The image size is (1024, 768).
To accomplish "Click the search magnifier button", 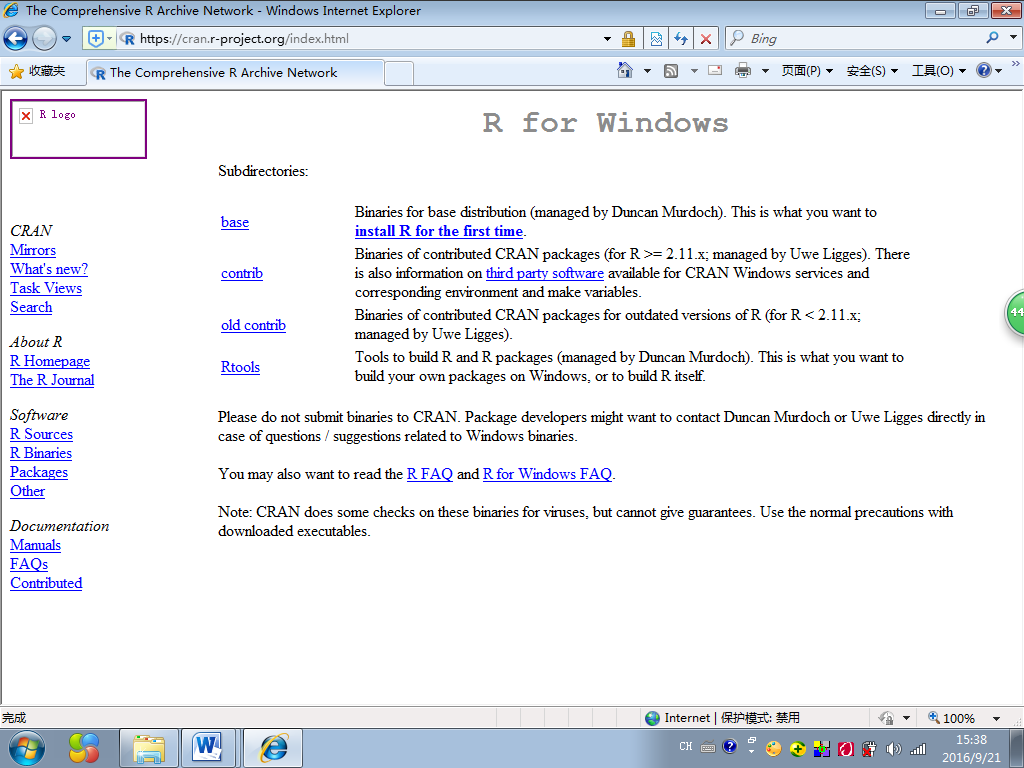I will pos(993,38).
